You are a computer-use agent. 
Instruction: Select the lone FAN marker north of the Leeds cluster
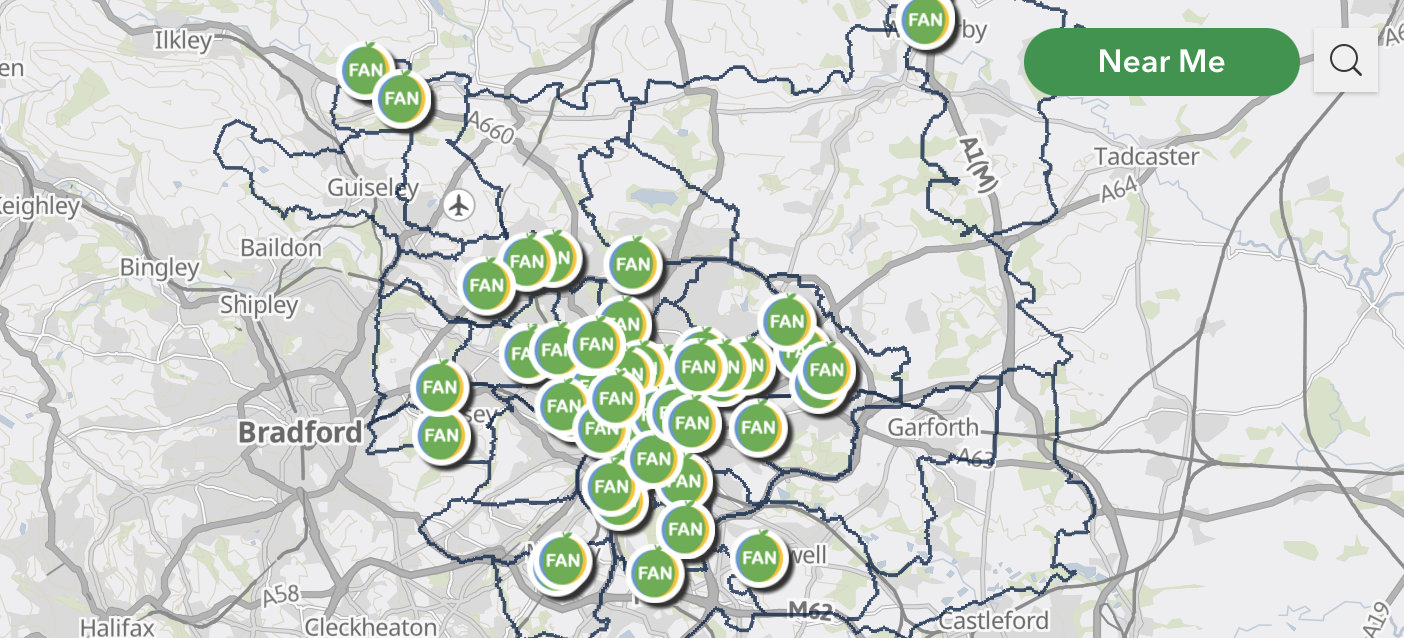pos(633,265)
